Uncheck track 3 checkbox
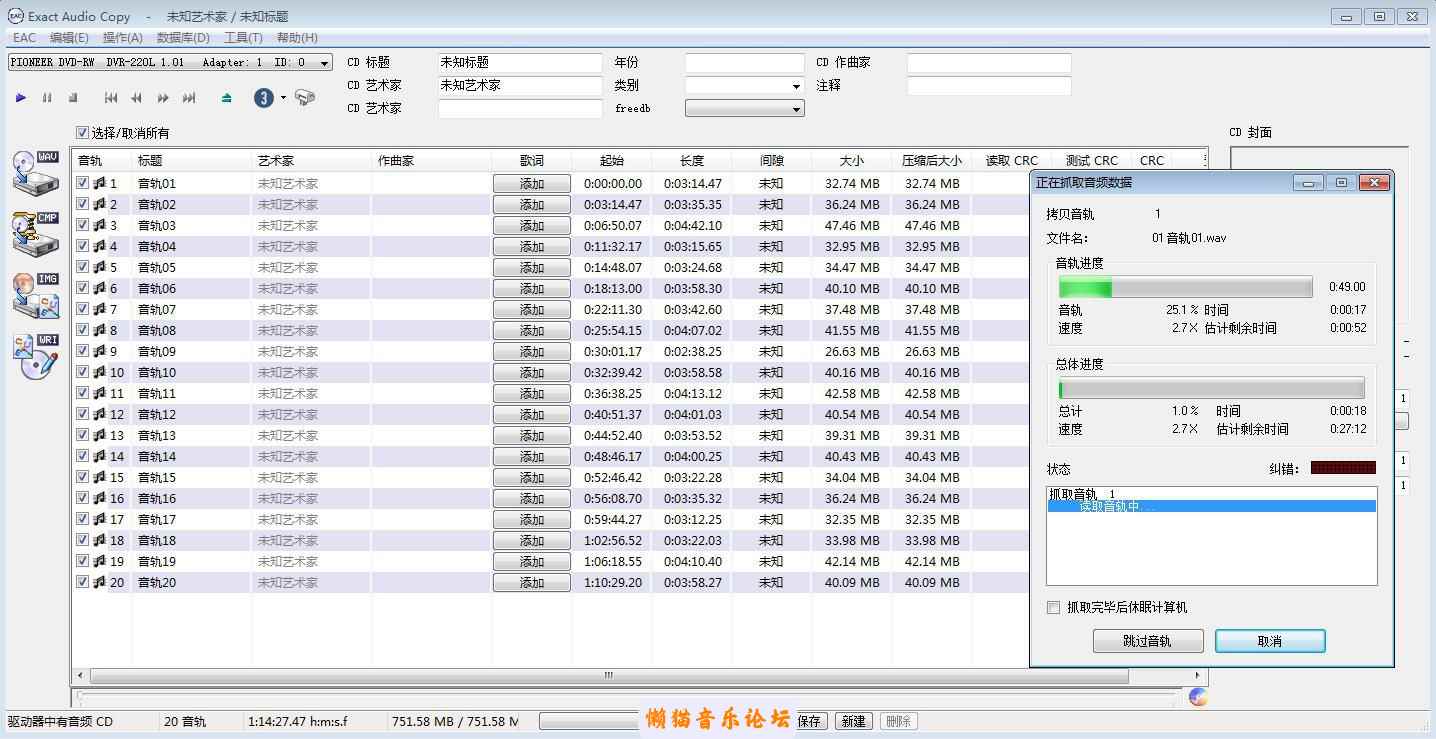This screenshot has height=739, width=1436. (83, 225)
